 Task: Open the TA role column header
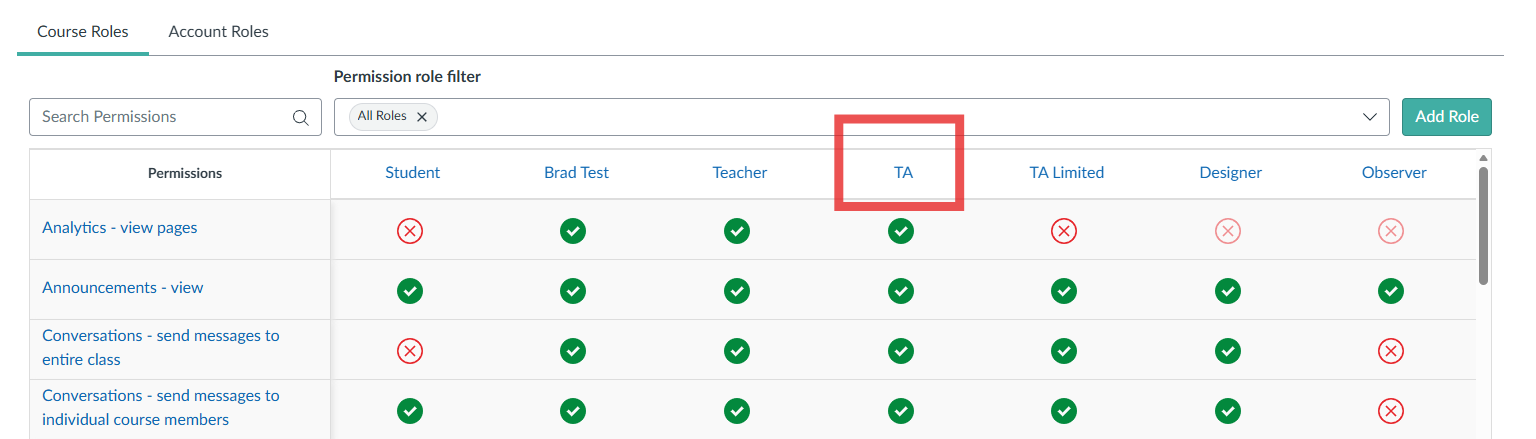click(903, 172)
